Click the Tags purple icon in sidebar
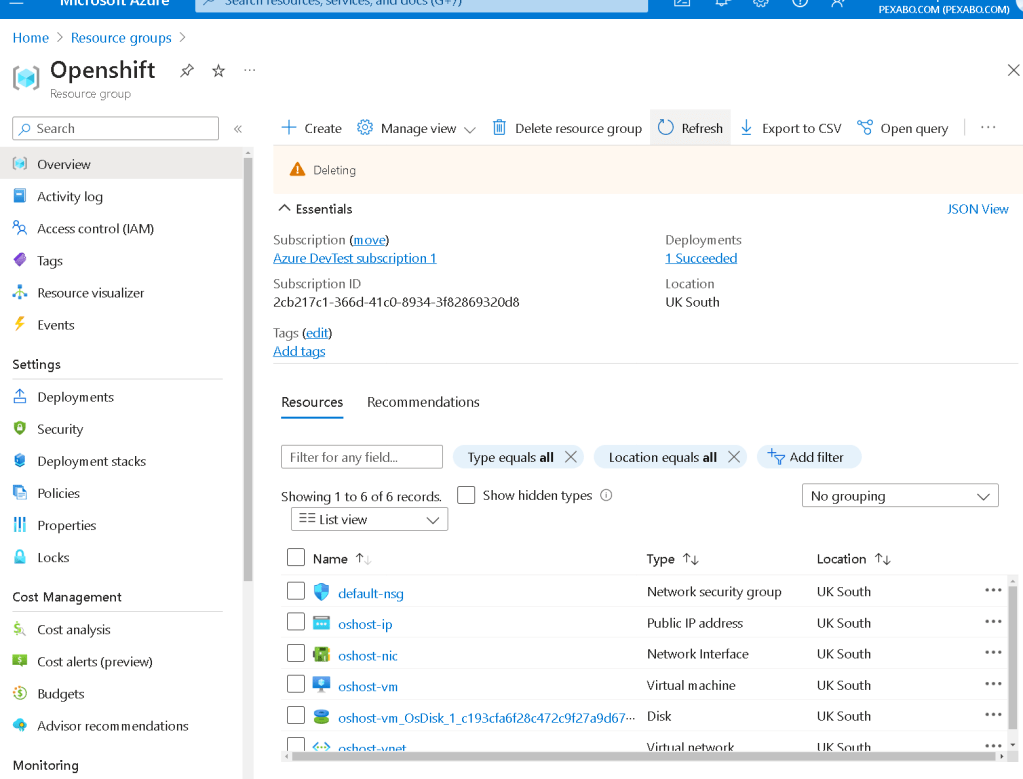Viewport: 1023px width, 779px height. point(20,260)
